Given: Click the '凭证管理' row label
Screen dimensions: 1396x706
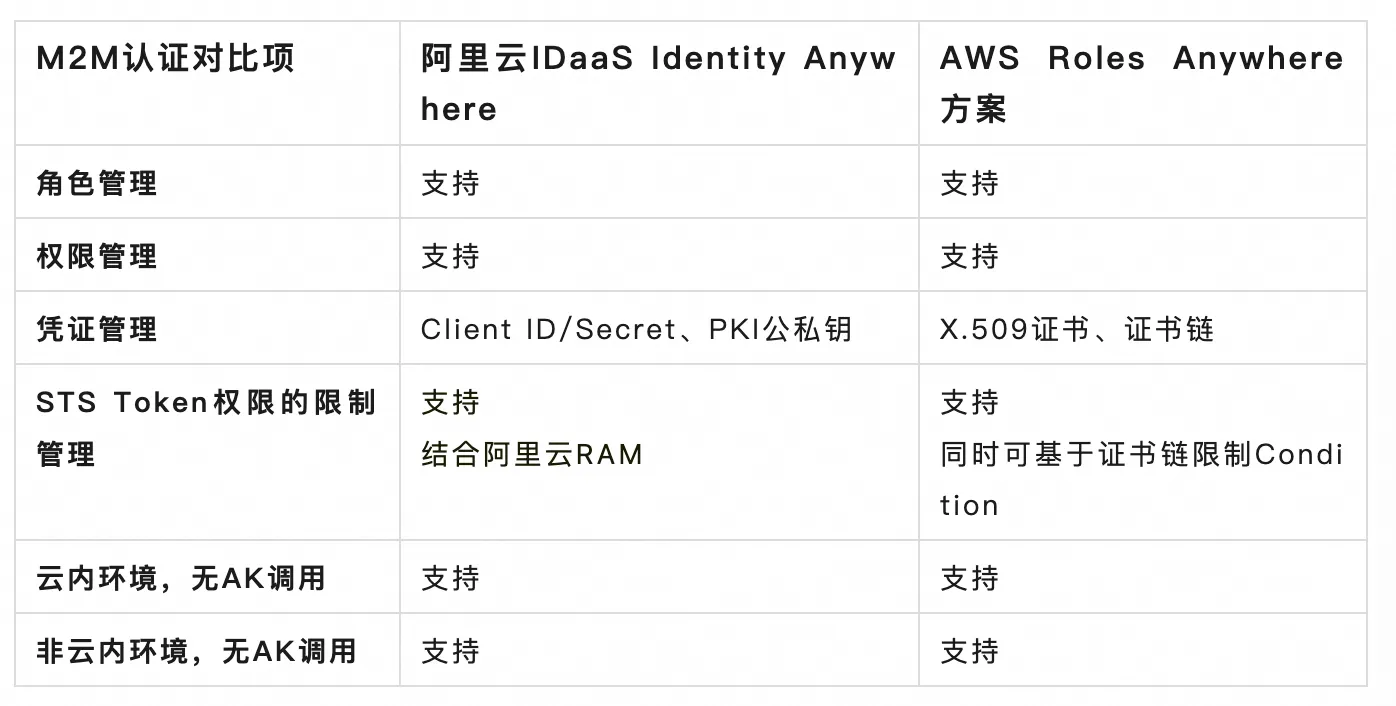Looking at the screenshot, I should tap(97, 329).
